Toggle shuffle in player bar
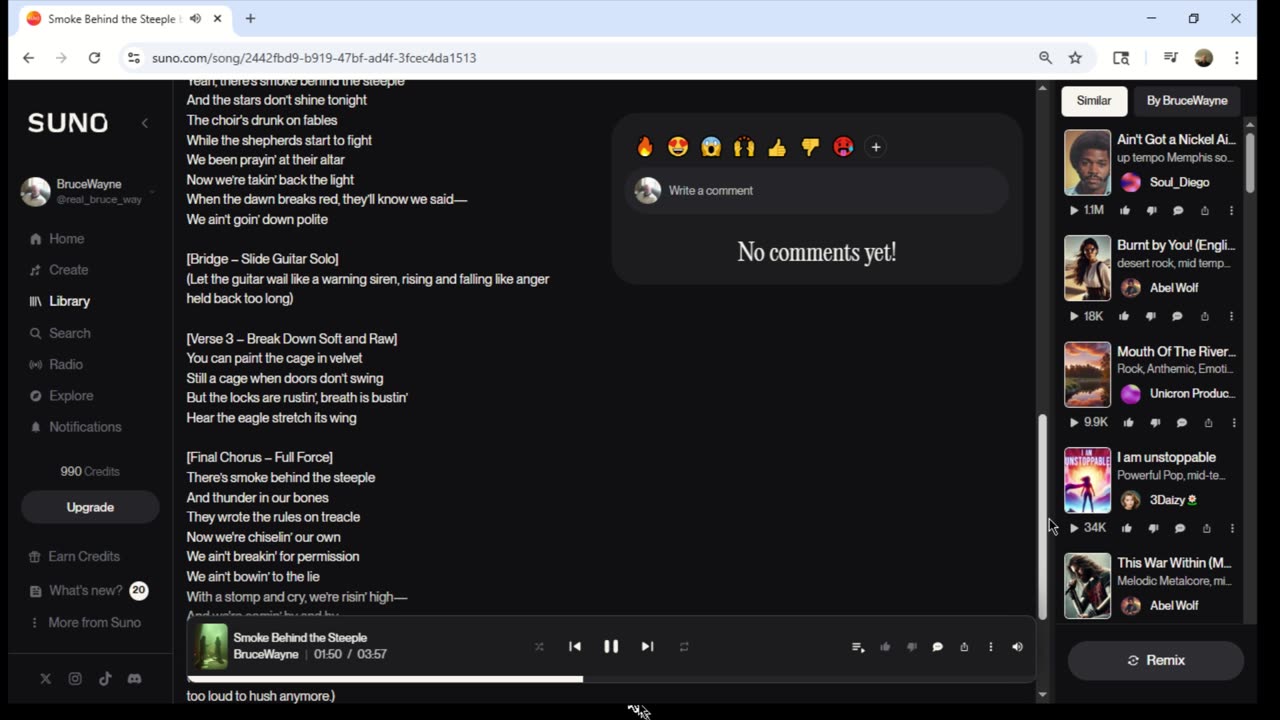1280x720 pixels. 539,647
